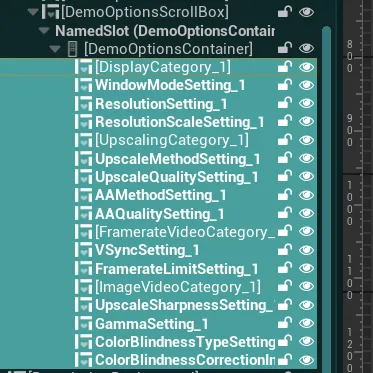
Task: Click the WindowModeSetting_1 widget icon
Action: click(84, 85)
